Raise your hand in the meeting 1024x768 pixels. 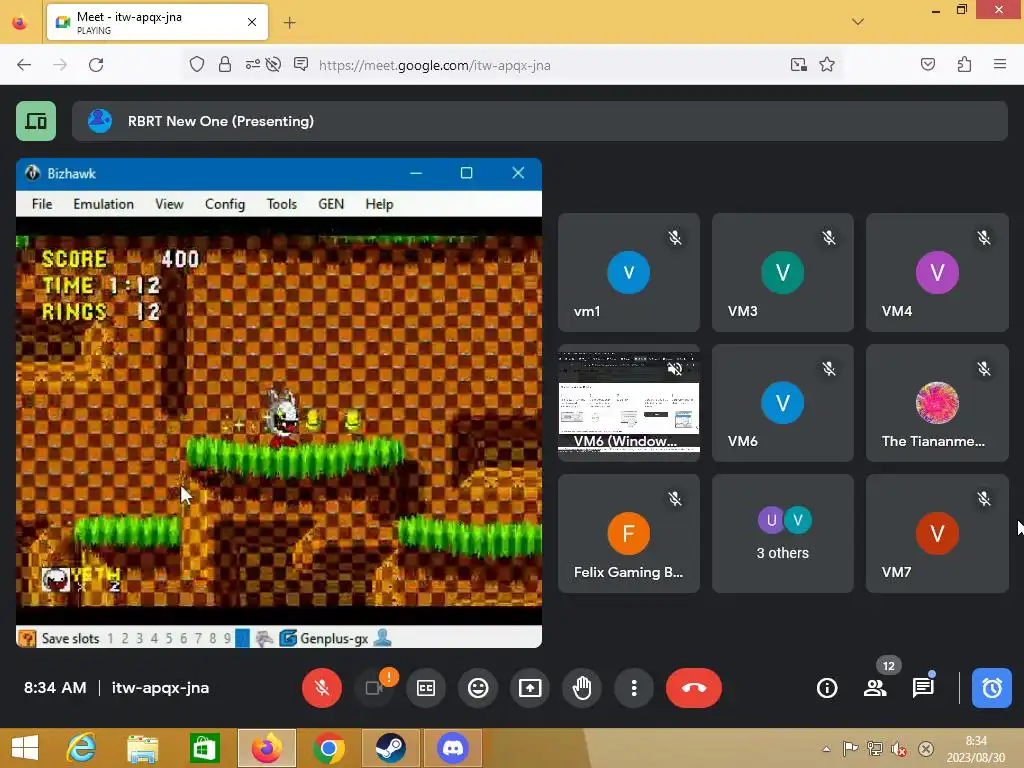click(582, 688)
